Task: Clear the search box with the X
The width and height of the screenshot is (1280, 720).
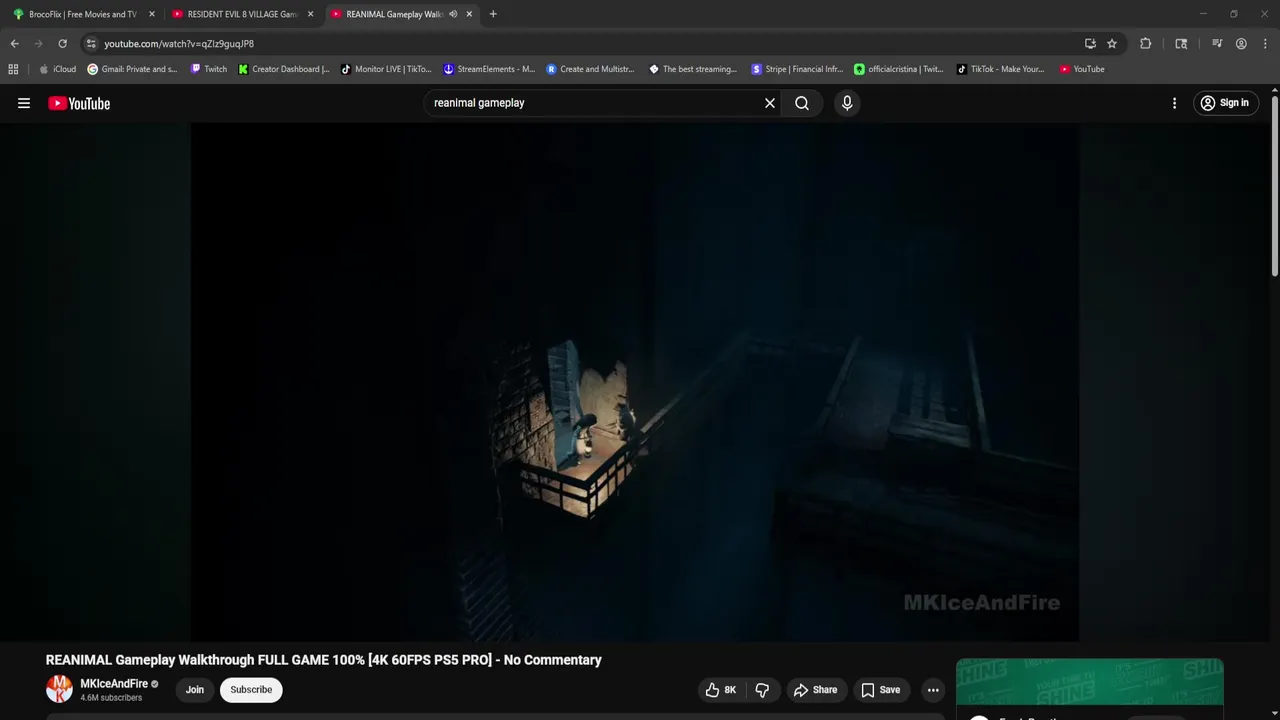Action: click(770, 103)
